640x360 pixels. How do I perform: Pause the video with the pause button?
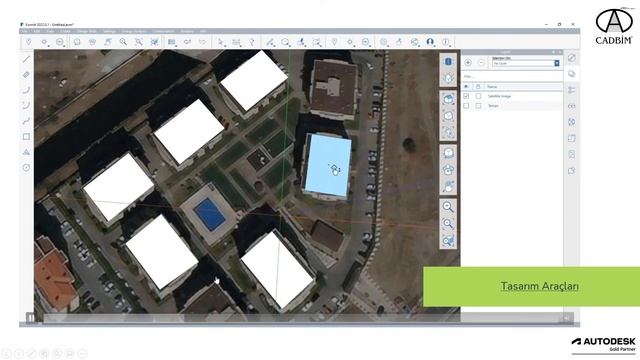pyautogui.click(x=31, y=318)
